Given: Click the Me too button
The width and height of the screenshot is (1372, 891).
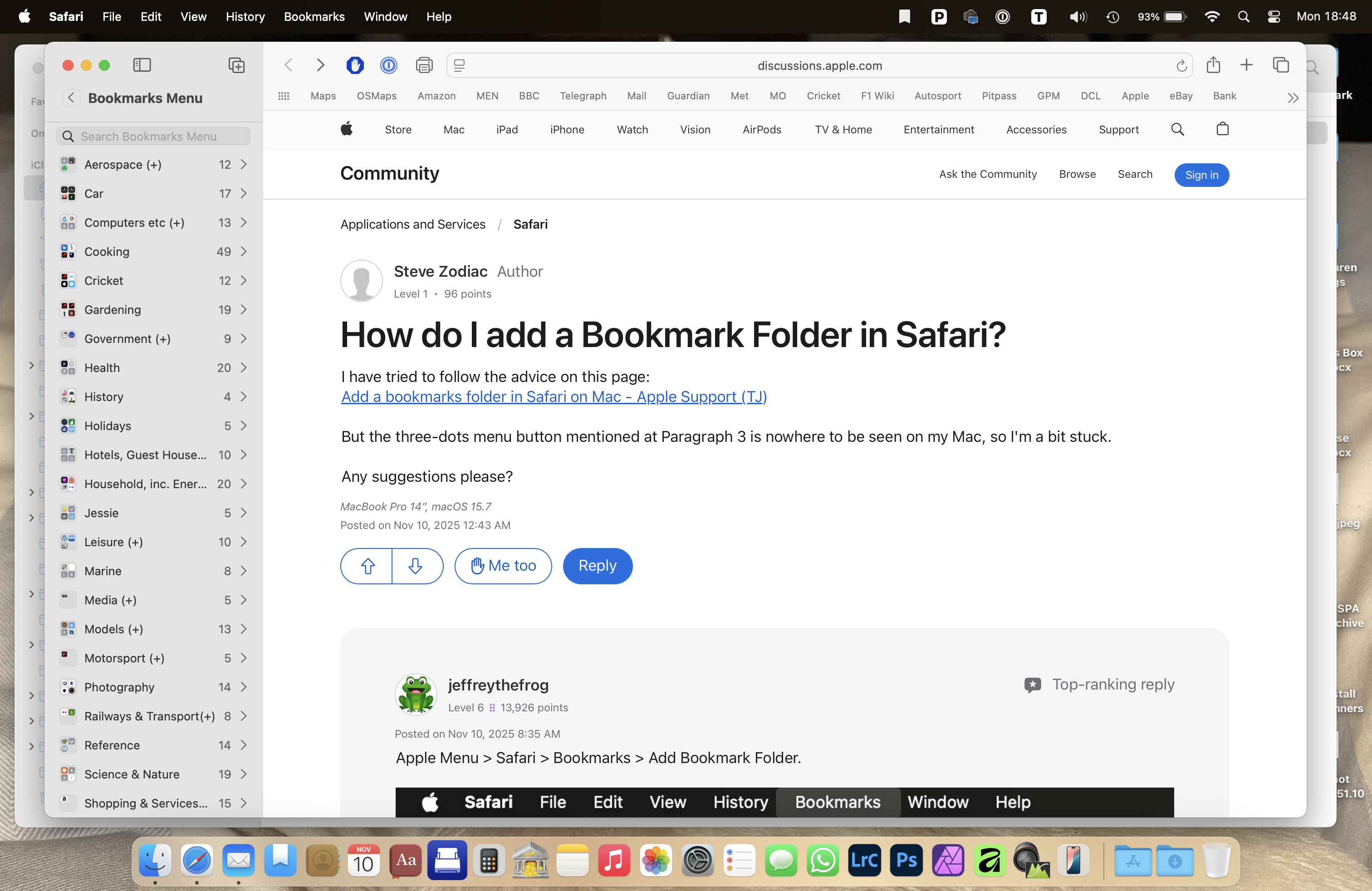Looking at the screenshot, I should pyautogui.click(x=503, y=566).
